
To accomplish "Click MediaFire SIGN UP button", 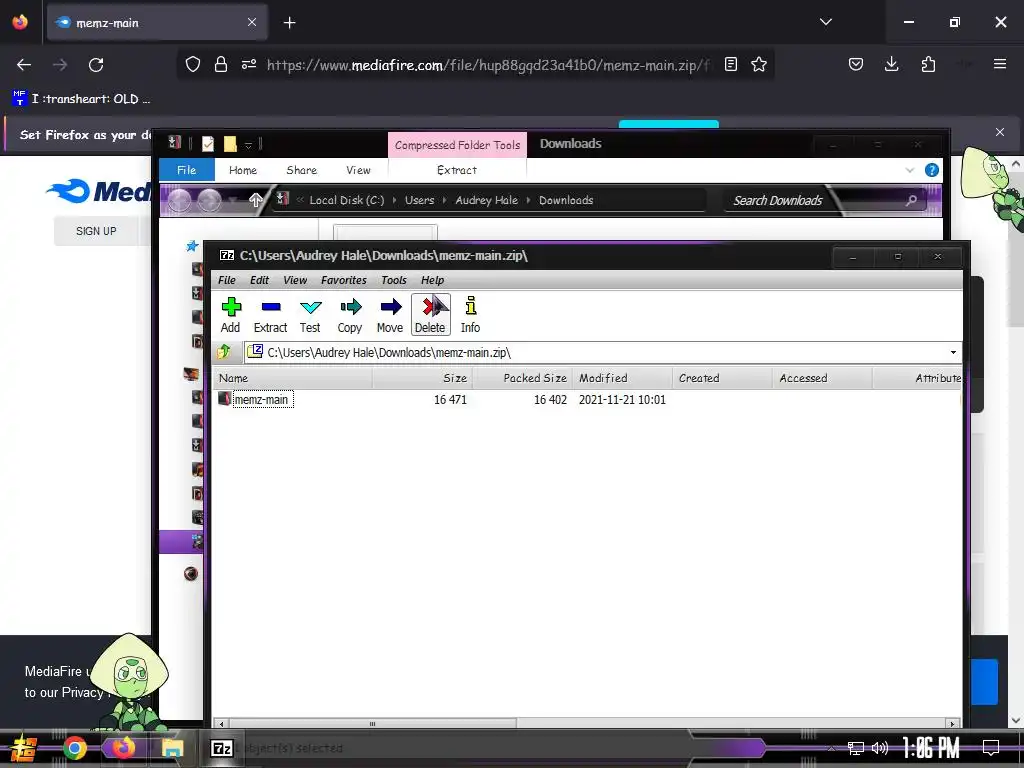I will click(96, 231).
